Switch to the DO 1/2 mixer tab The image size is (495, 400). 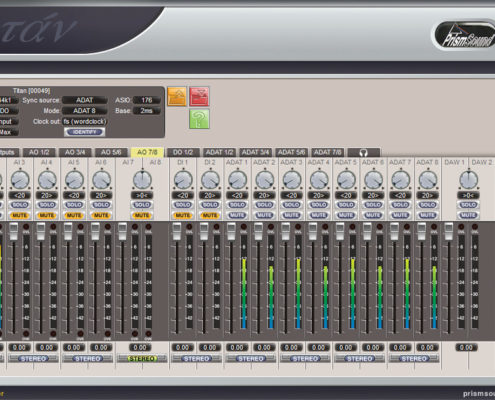(183, 152)
